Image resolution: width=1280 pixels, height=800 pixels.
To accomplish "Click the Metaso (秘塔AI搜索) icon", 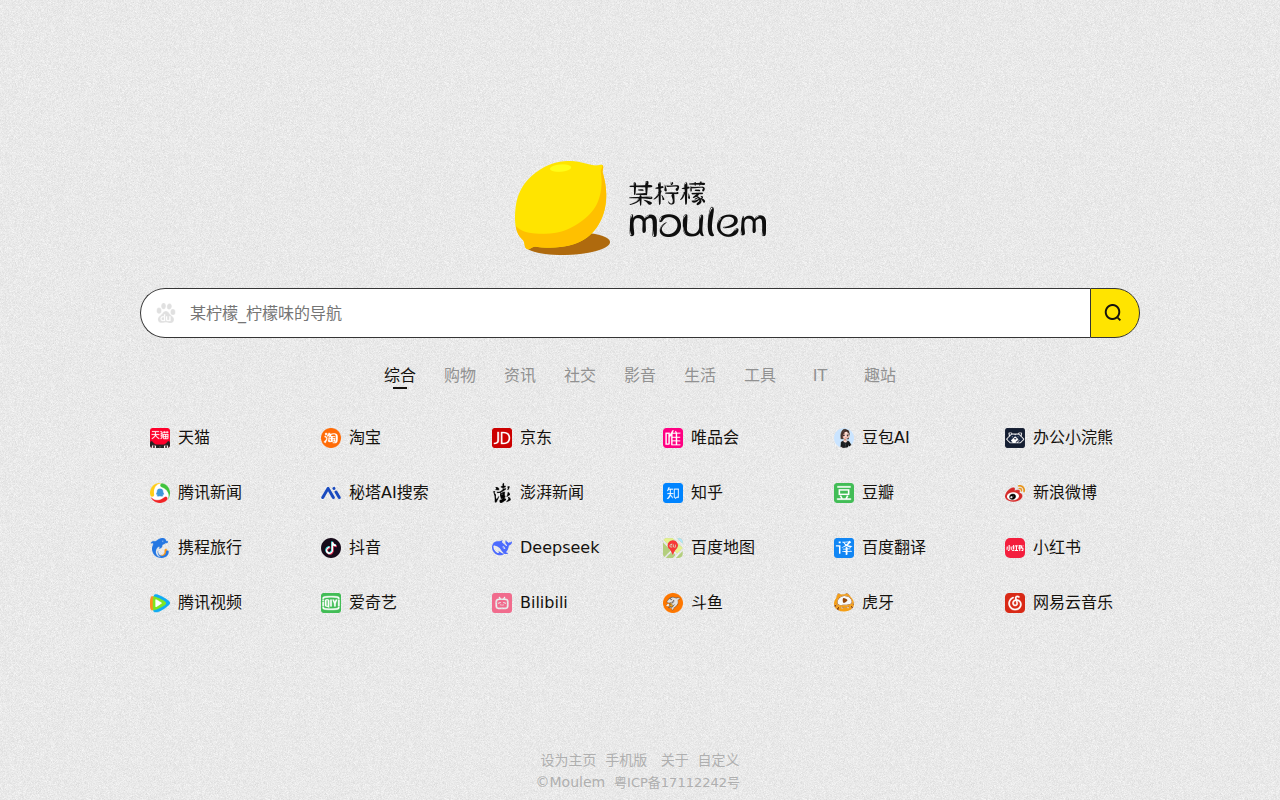I will (x=331, y=493).
